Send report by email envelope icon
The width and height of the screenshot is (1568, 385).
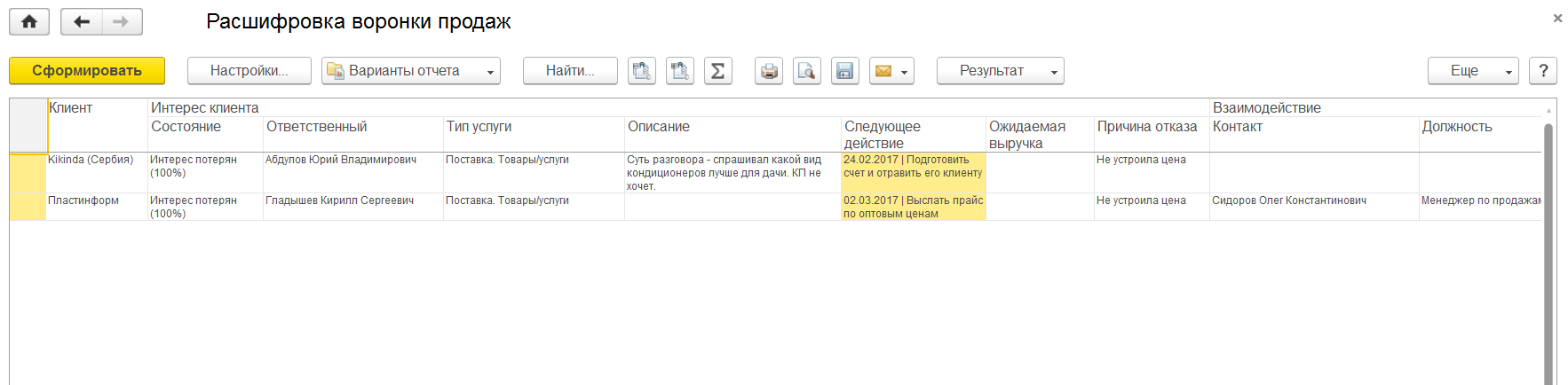coord(883,71)
